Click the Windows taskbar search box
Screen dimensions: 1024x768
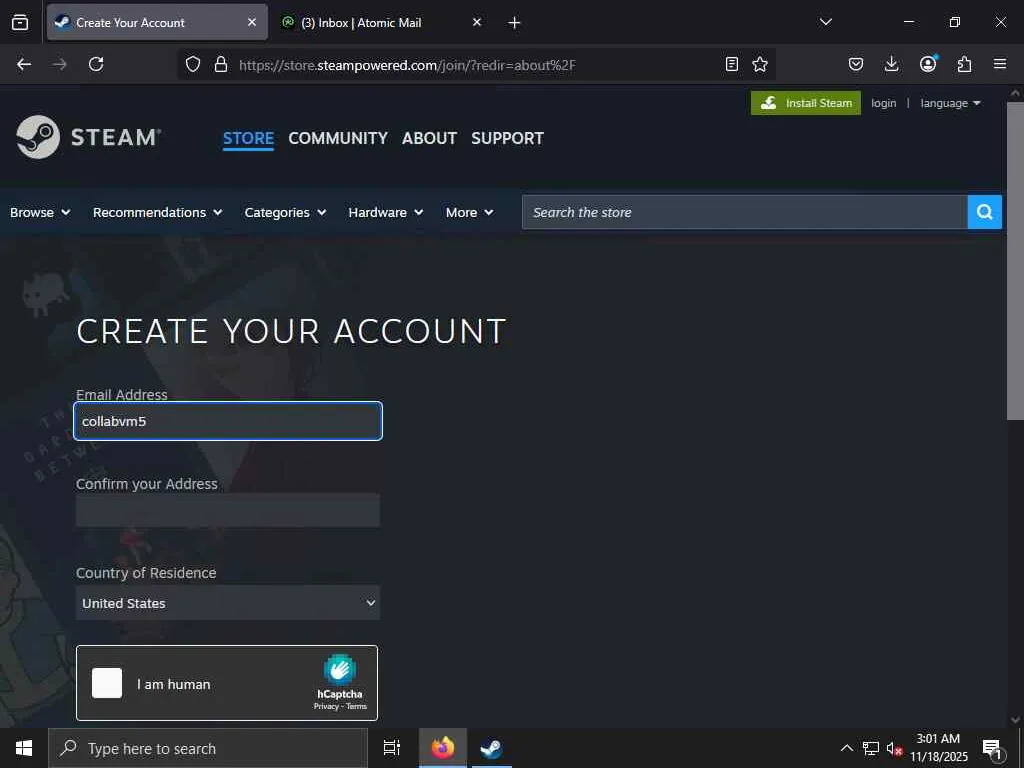pos(208,748)
